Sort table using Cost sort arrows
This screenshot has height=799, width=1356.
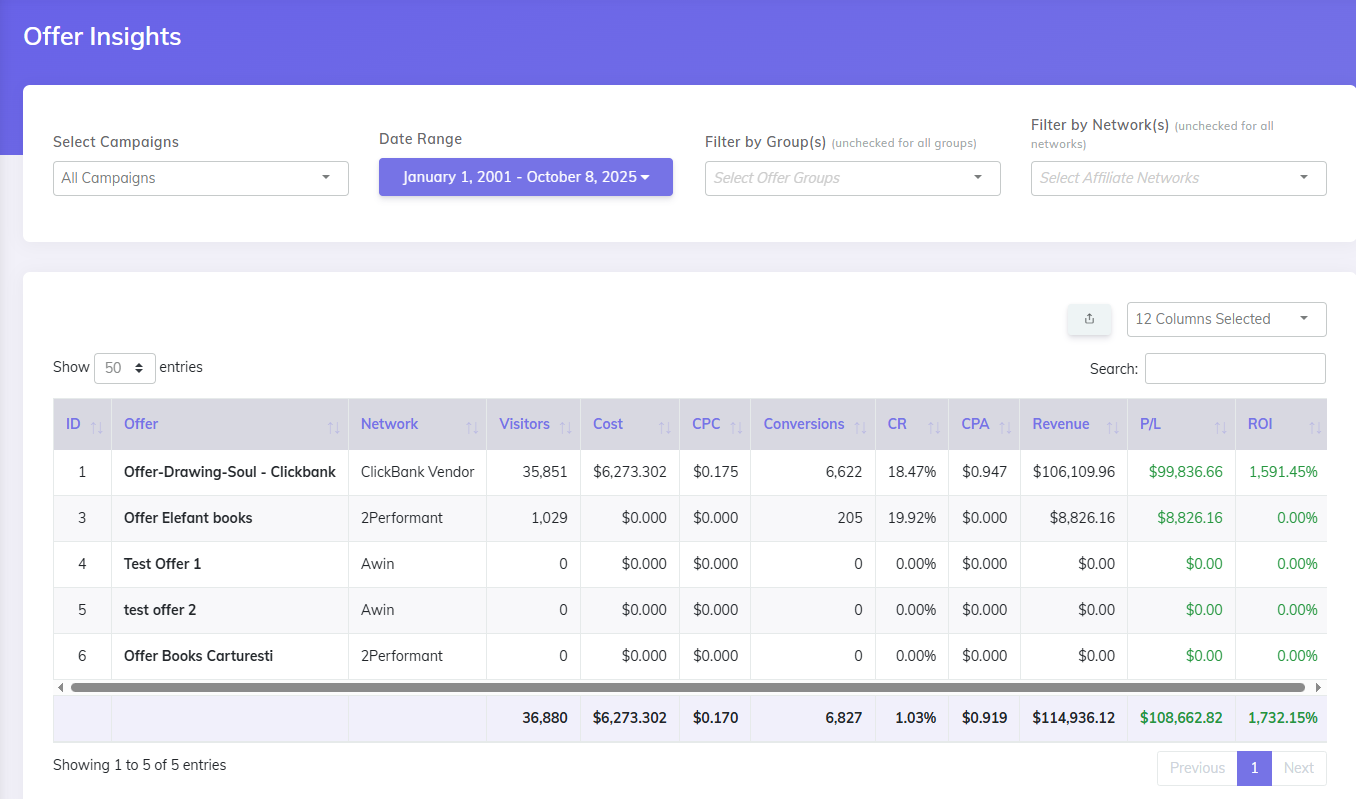pyautogui.click(x=664, y=424)
